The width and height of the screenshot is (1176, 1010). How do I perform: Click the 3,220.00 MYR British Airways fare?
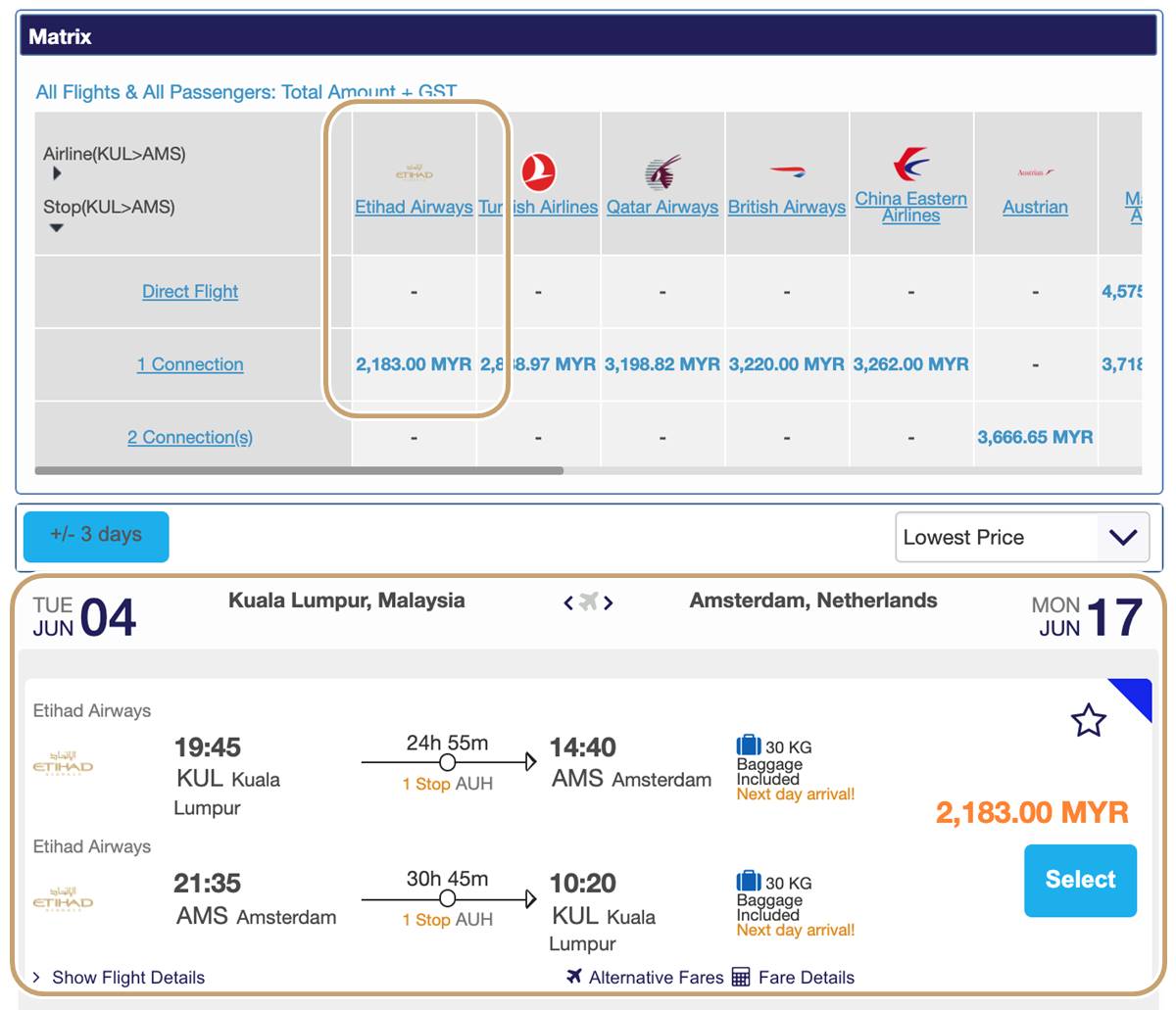click(x=787, y=364)
